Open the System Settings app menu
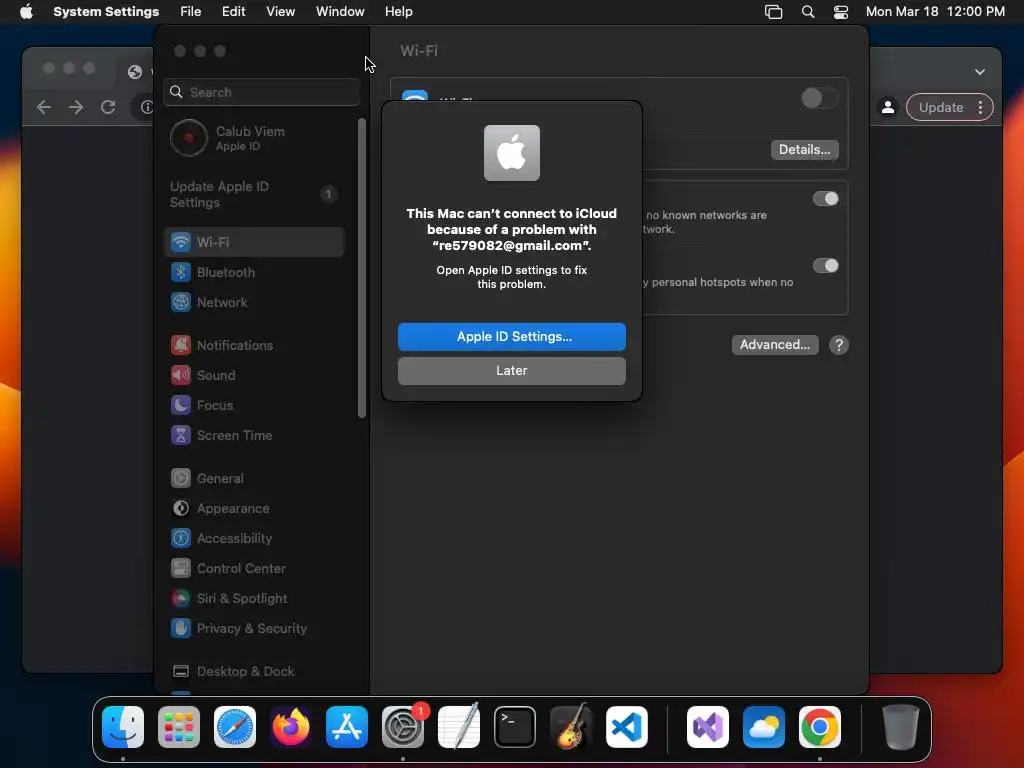The height and width of the screenshot is (768, 1024). [x=106, y=12]
